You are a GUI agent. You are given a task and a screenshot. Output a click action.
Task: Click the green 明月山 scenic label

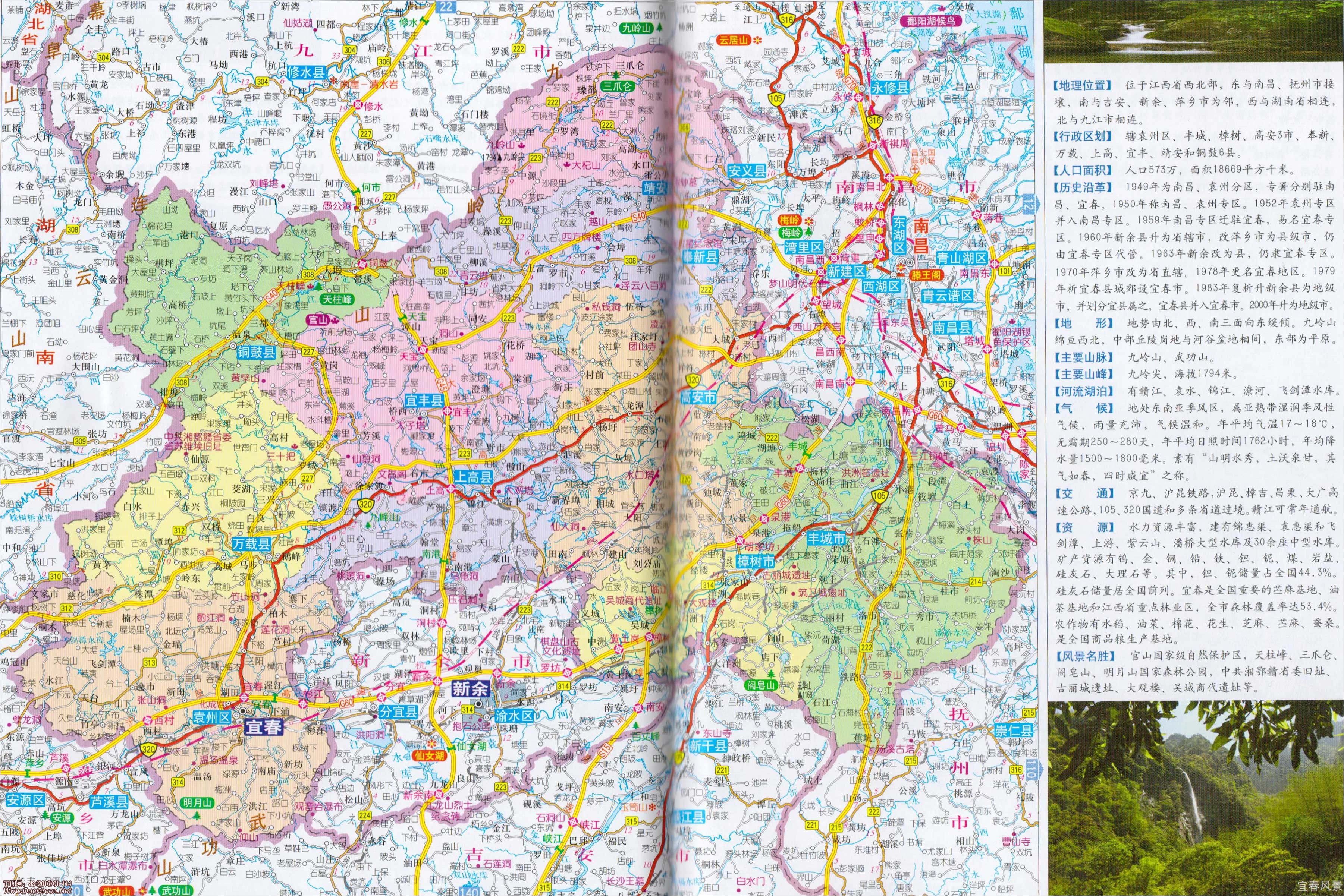198,802
